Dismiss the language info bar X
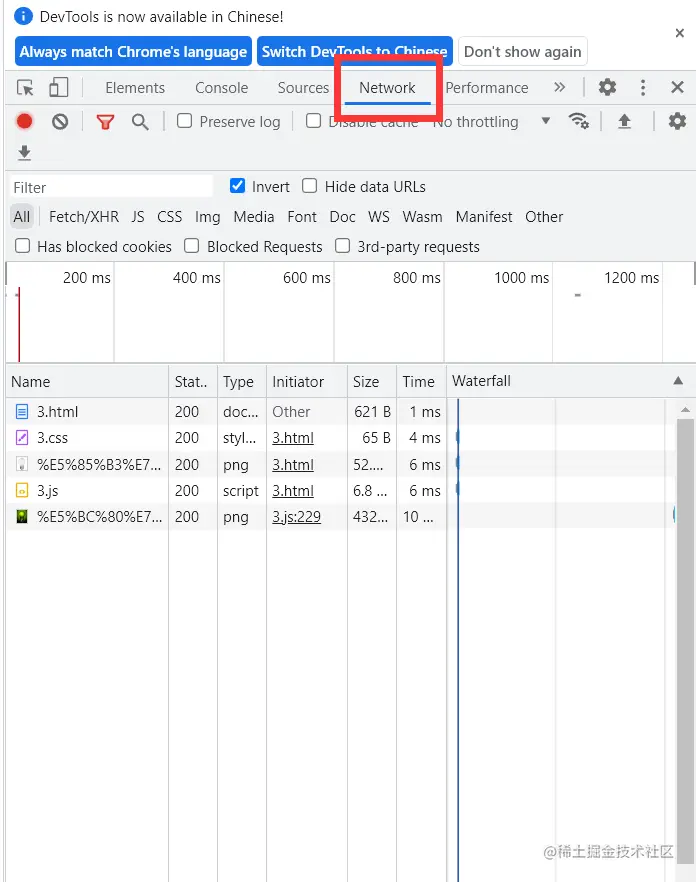The image size is (696, 882). tap(680, 33)
